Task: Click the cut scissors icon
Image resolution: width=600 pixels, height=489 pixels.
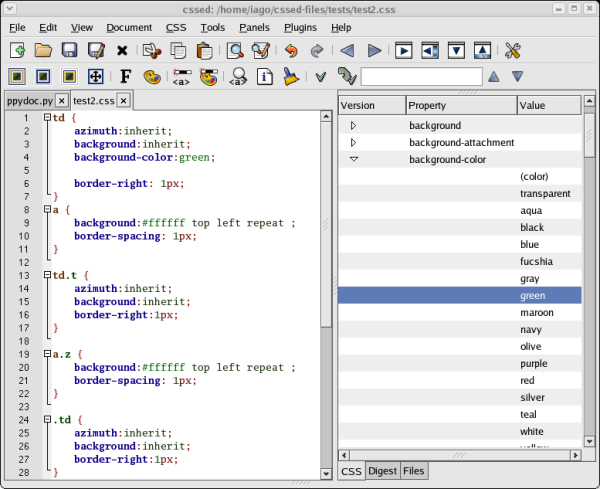Action: [x=152, y=50]
